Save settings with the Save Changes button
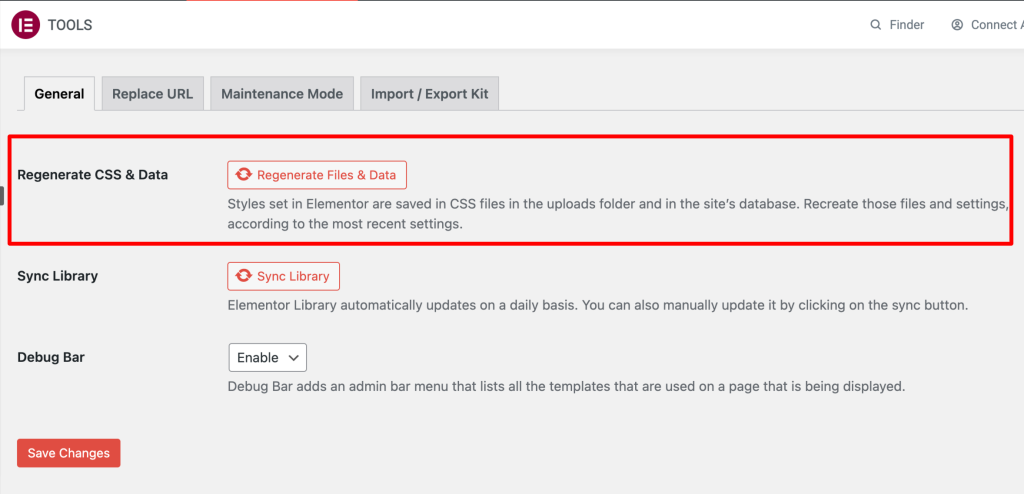Screen dimensions: 1024x494 click(x=68, y=453)
